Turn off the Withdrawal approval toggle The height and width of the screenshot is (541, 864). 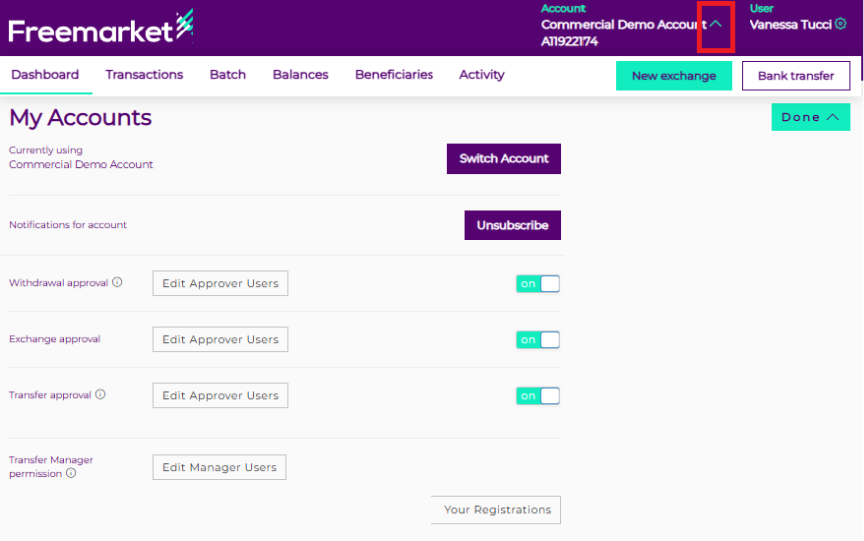click(x=538, y=284)
